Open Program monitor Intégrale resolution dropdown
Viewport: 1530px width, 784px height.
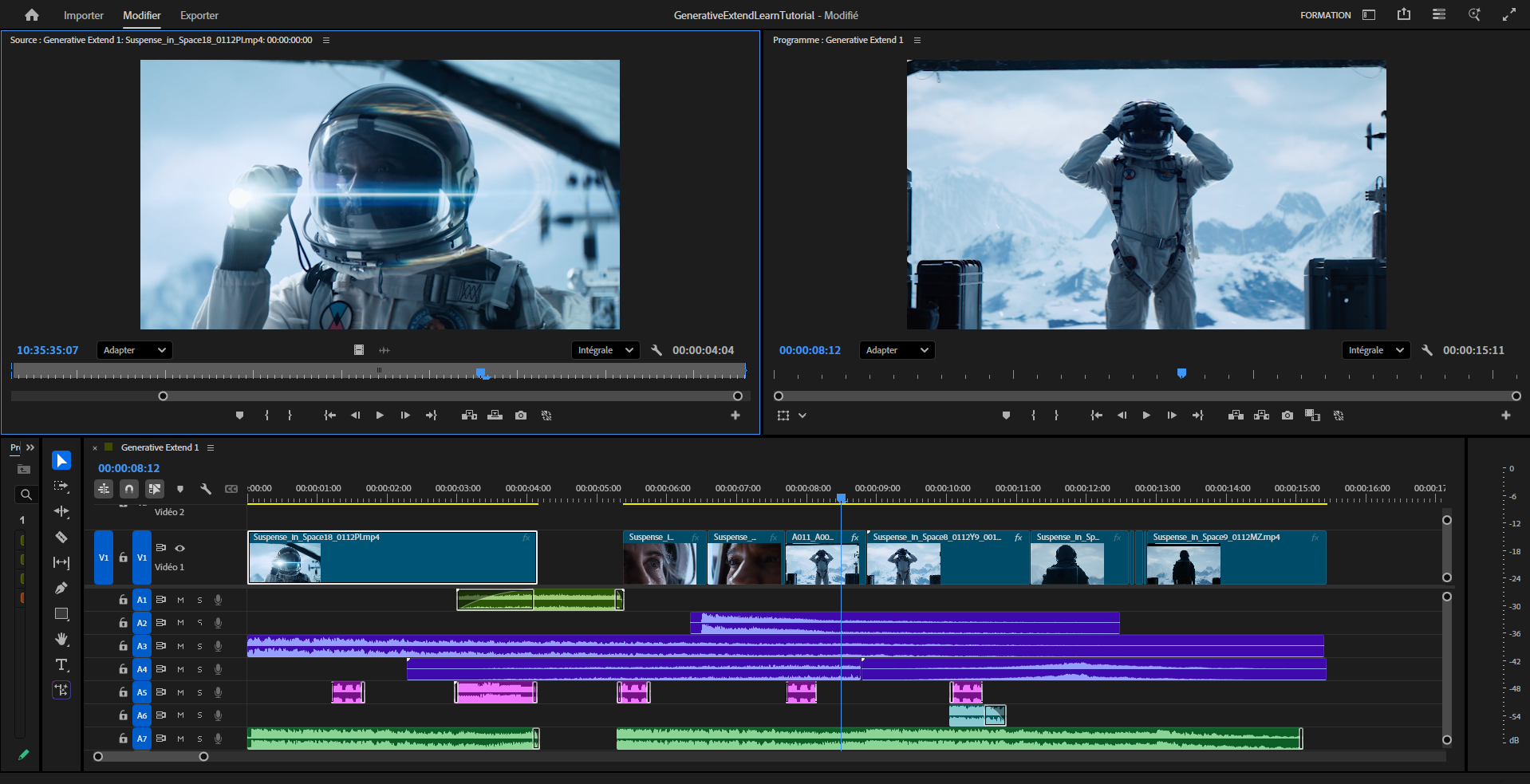click(x=1375, y=350)
